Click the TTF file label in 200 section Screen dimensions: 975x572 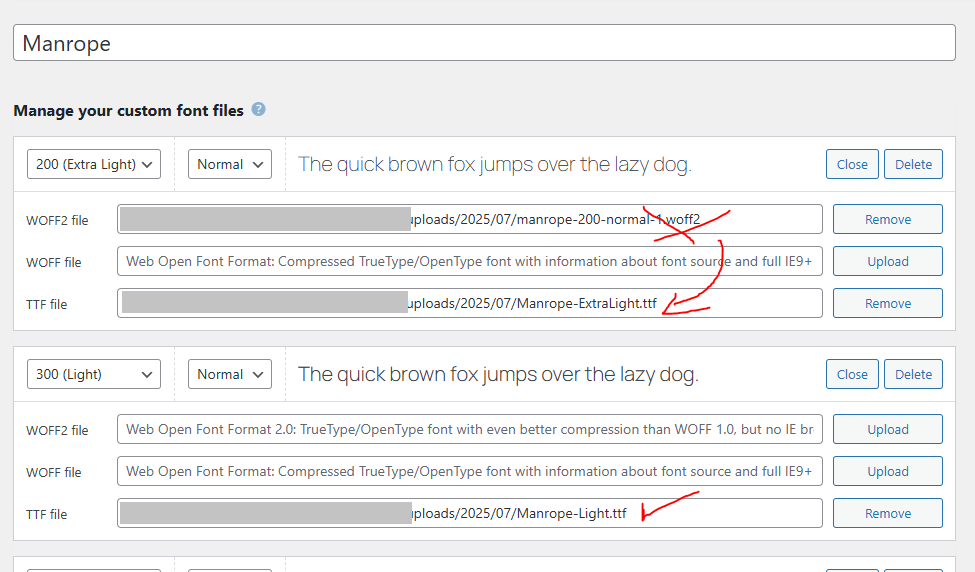pyautogui.click(x=47, y=304)
